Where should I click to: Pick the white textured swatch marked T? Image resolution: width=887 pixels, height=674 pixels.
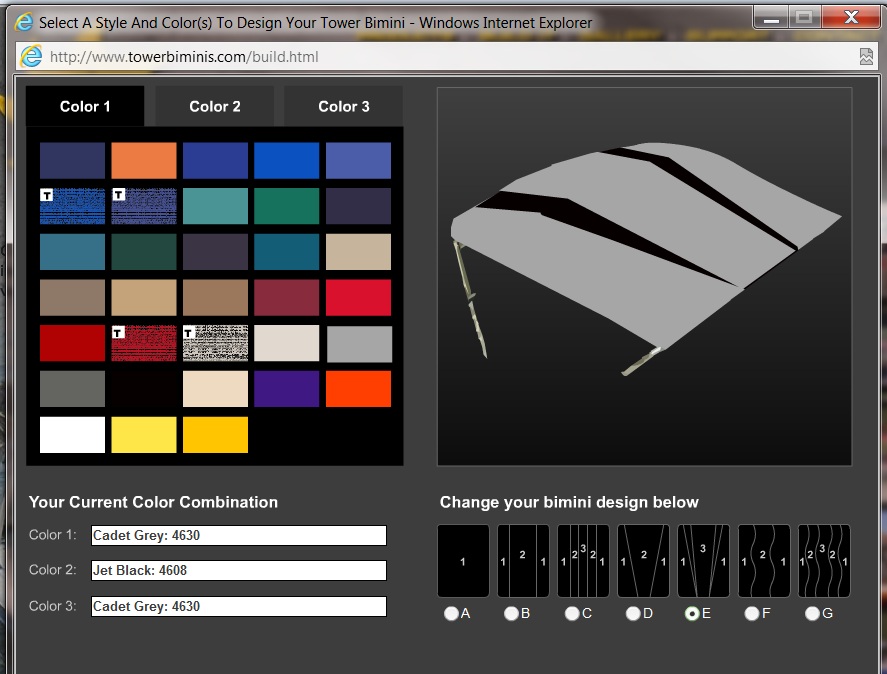[x=215, y=343]
